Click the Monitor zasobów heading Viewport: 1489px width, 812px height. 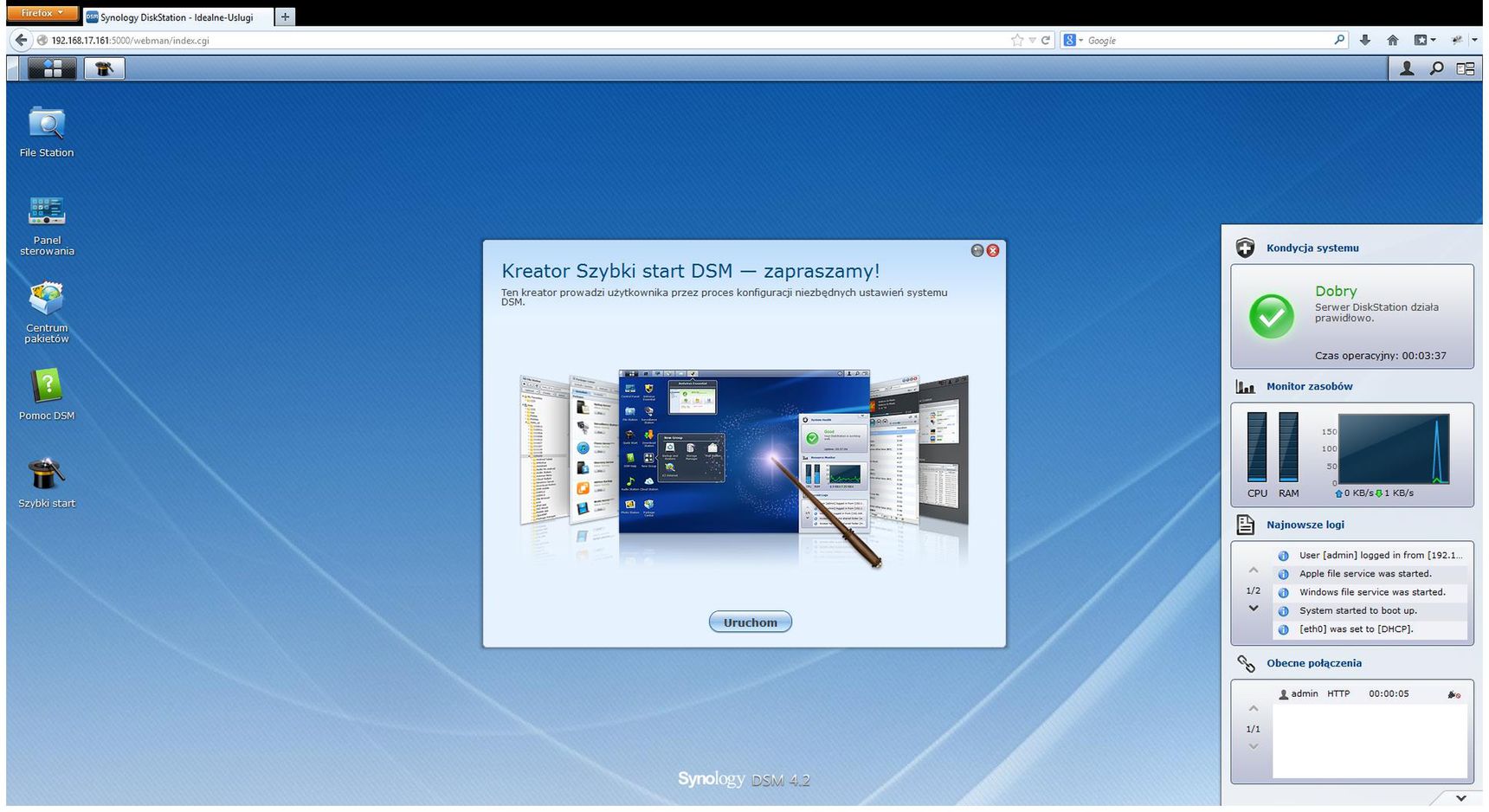1309,387
